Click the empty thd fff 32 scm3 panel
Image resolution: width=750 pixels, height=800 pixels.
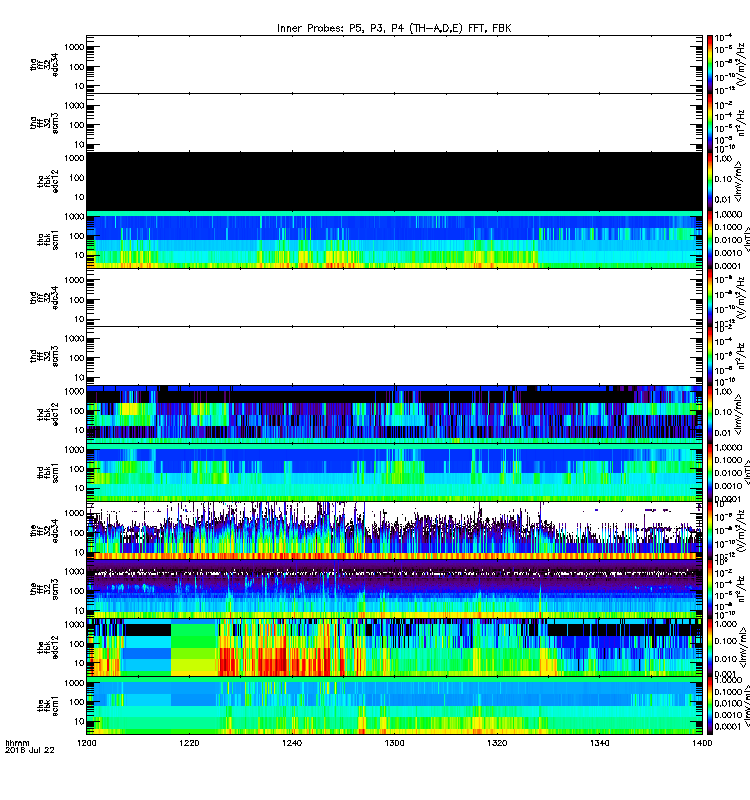[x=394, y=356]
